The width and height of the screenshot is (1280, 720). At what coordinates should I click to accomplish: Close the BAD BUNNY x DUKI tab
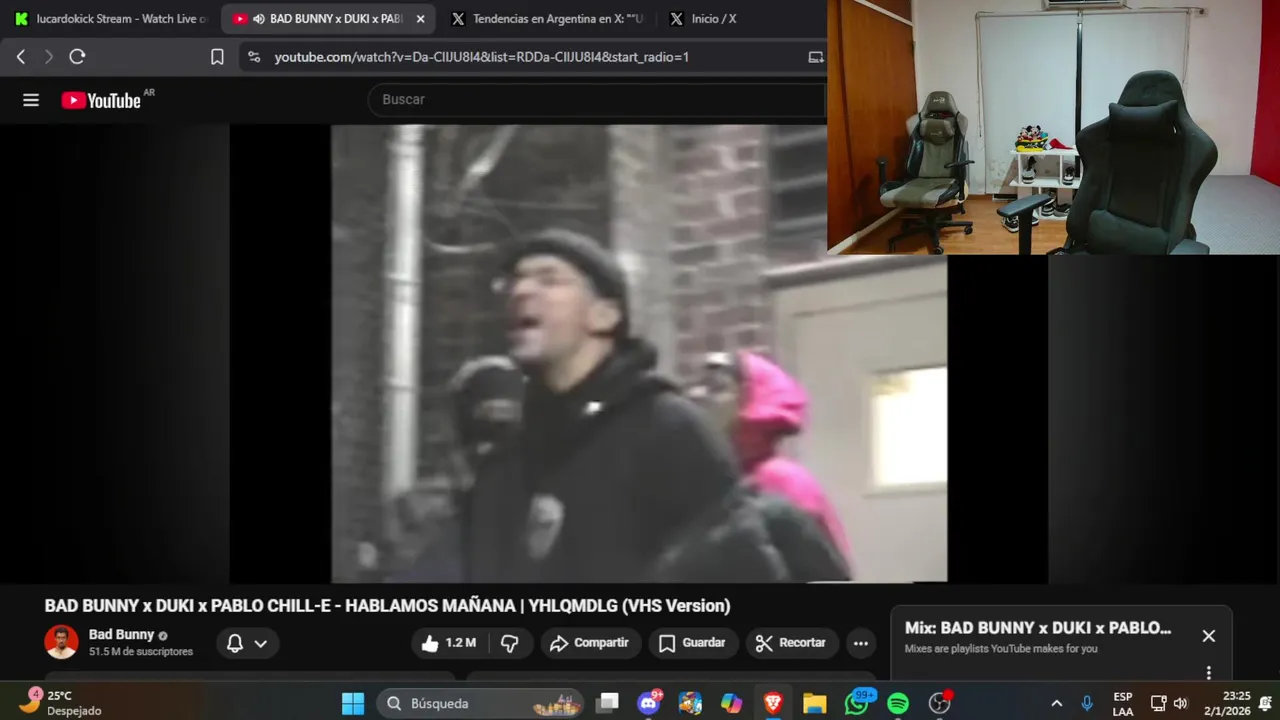click(x=420, y=19)
